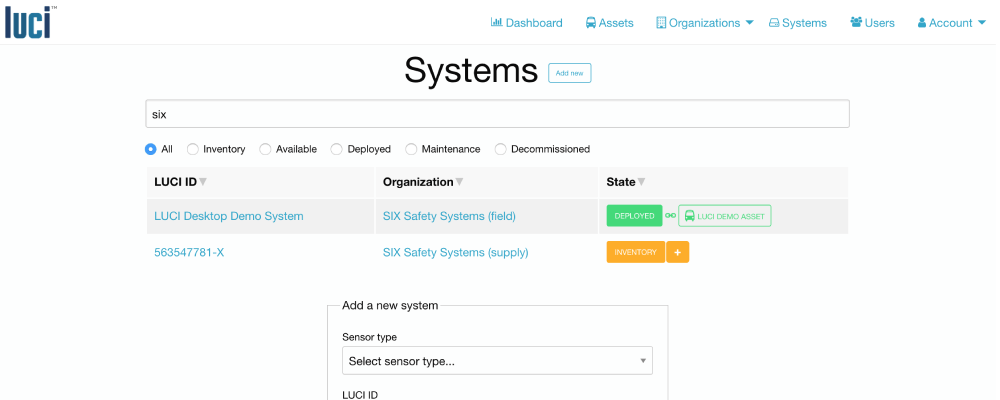
Task: Click the Systems drive icon
Action: pyautogui.click(x=774, y=23)
